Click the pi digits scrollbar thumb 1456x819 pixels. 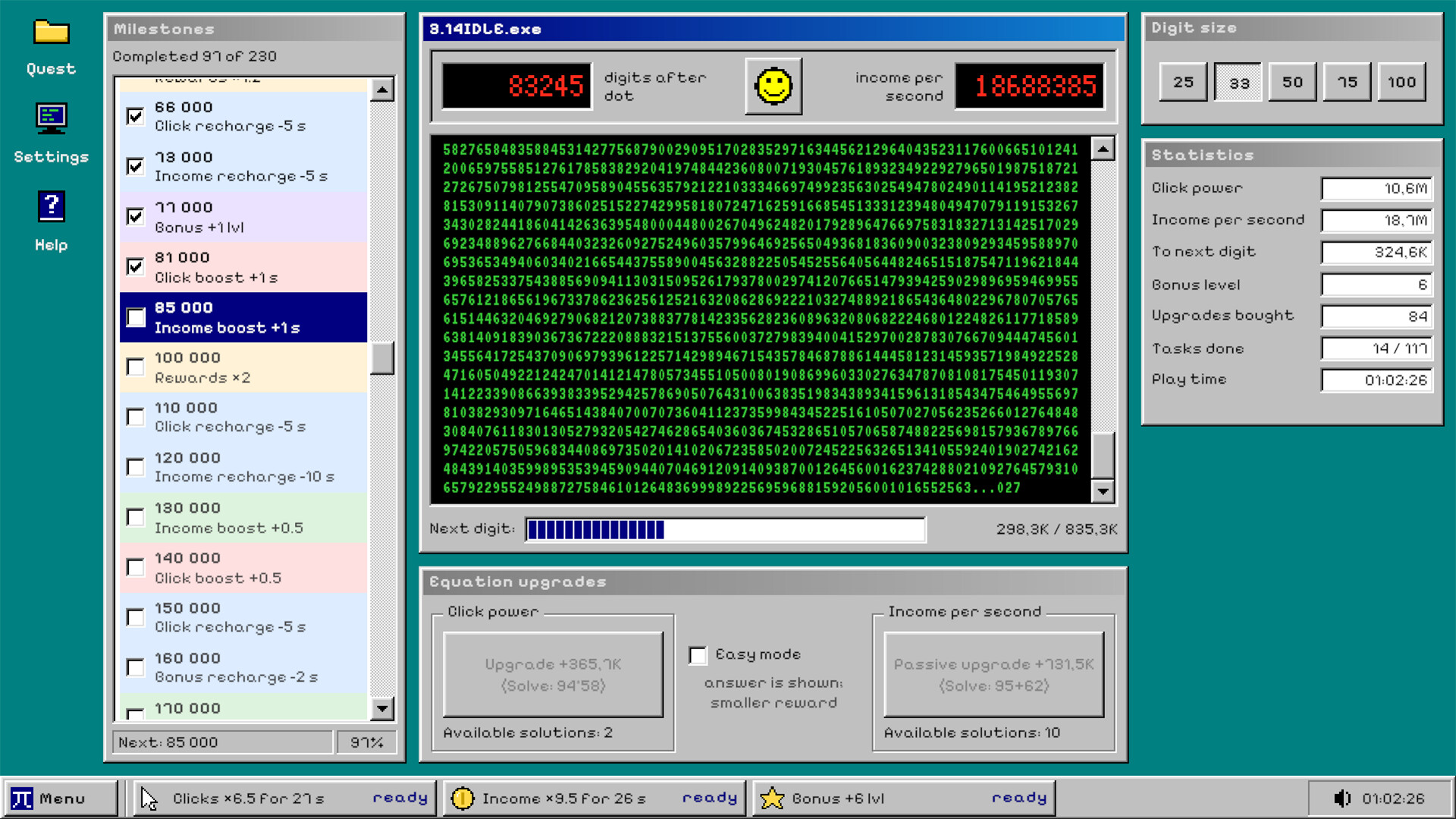(x=1103, y=455)
